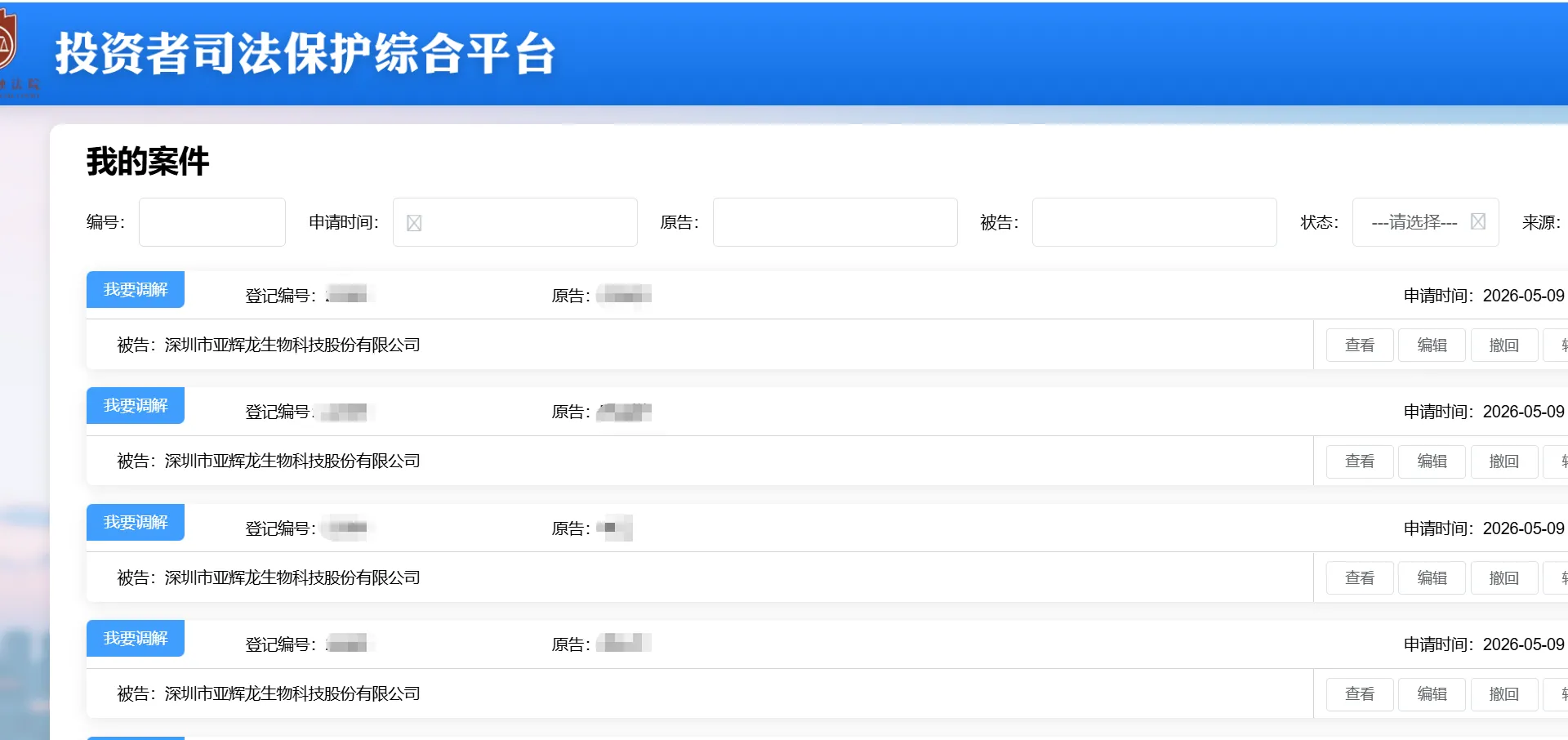This screenshot has width=1568, height=740.
Task: Click 编辑 for the second case
Action: click(x=1432, y=461)
